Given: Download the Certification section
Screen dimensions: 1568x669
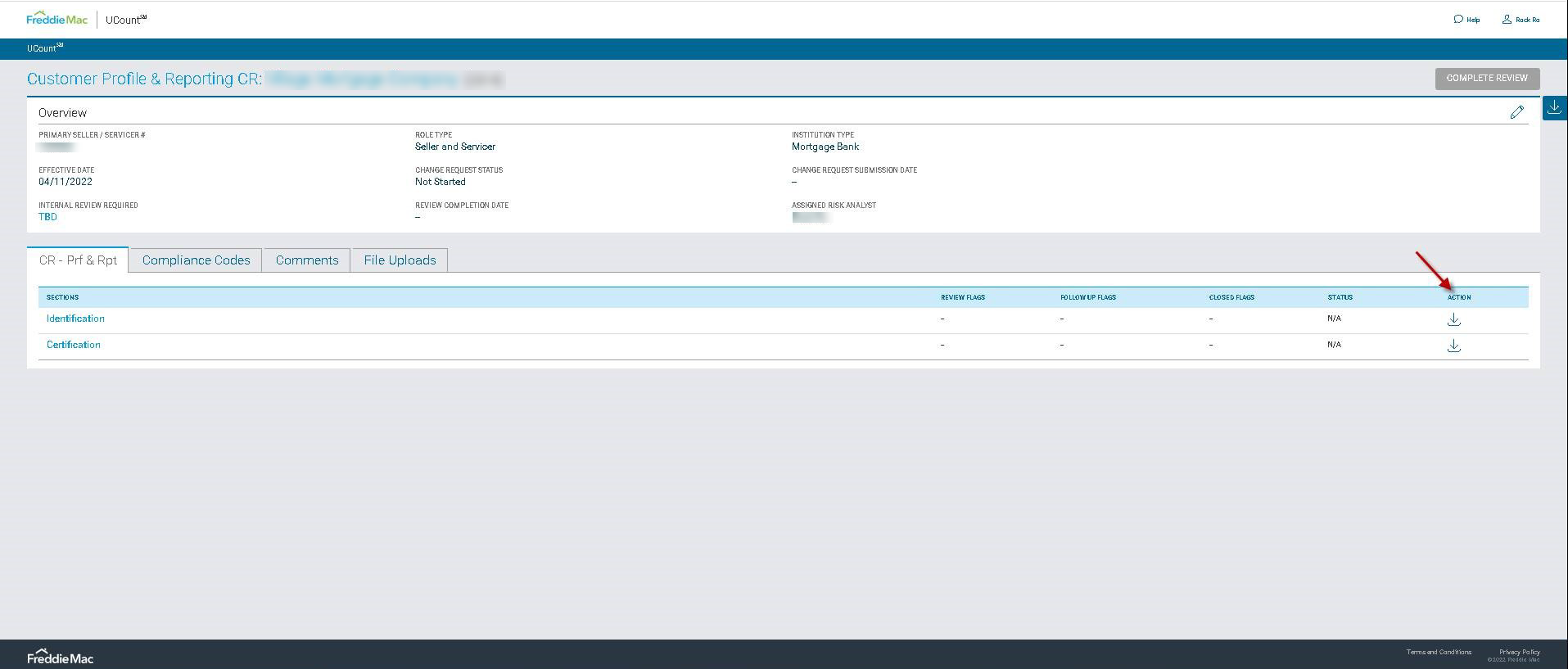Looking at the screenshot, I should click(1453, 346).
